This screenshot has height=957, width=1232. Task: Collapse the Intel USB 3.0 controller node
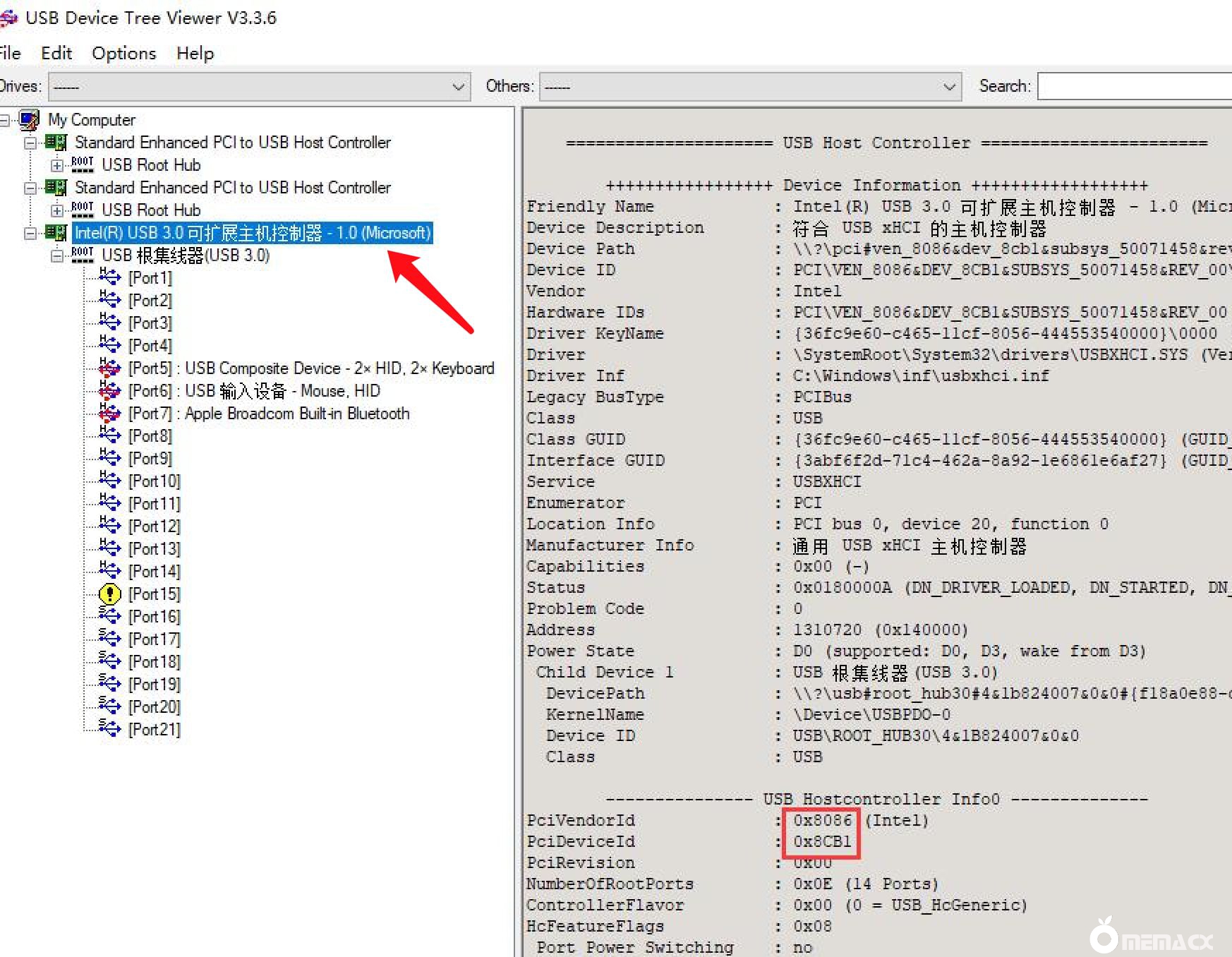click(30, 234)
